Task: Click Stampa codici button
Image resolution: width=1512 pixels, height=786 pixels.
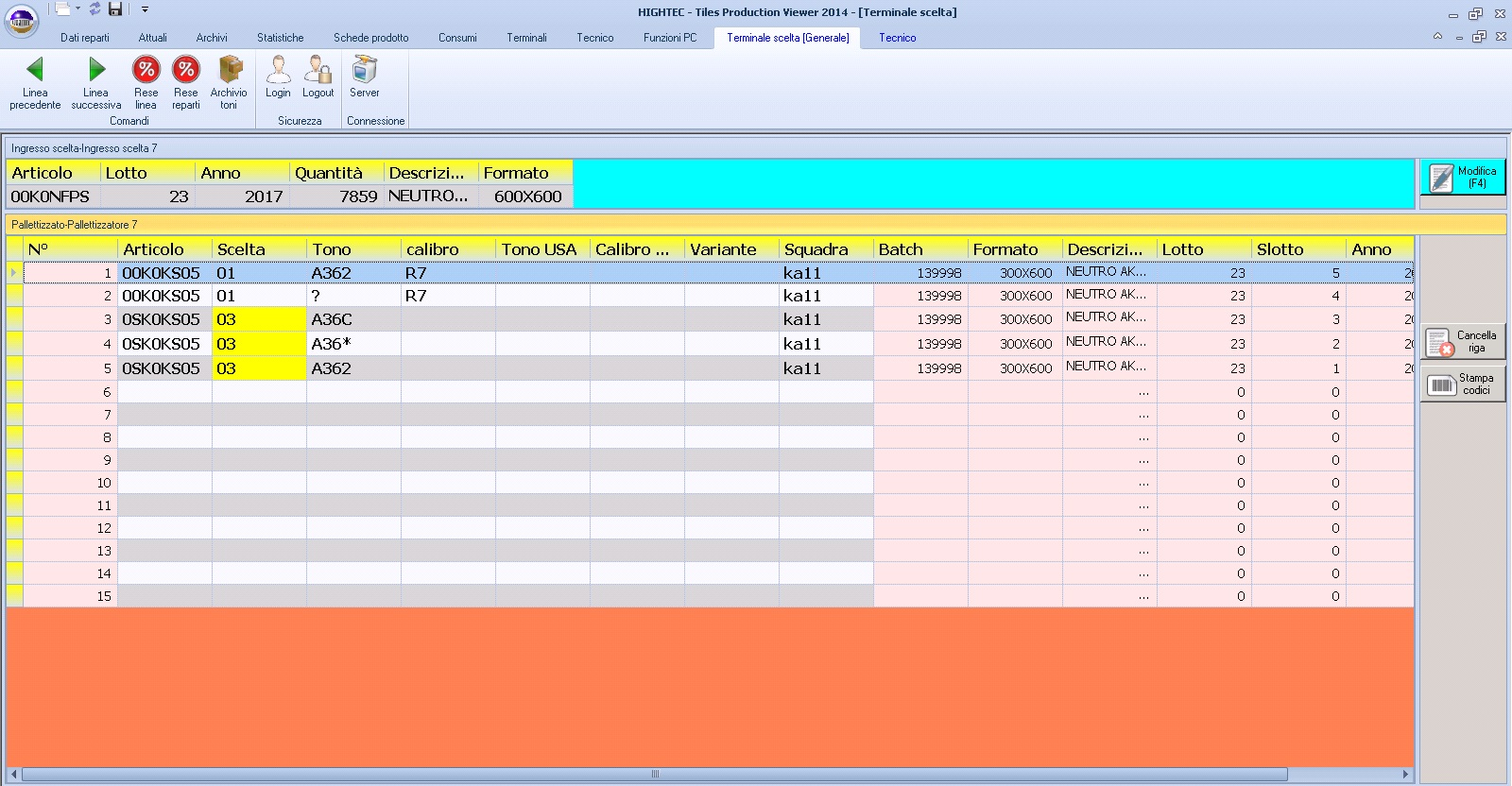Action: (1463, 384)
